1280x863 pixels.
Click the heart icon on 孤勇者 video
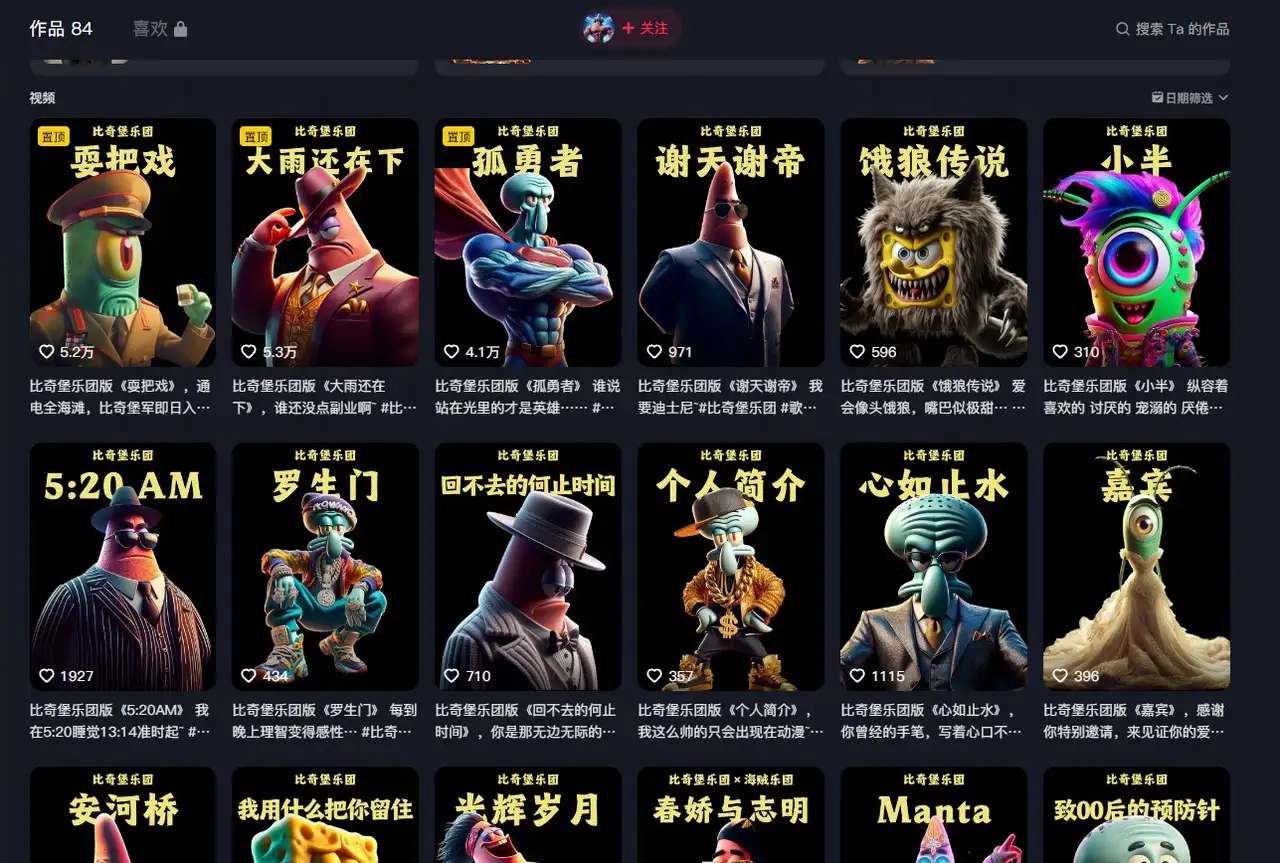click(452, 352)
